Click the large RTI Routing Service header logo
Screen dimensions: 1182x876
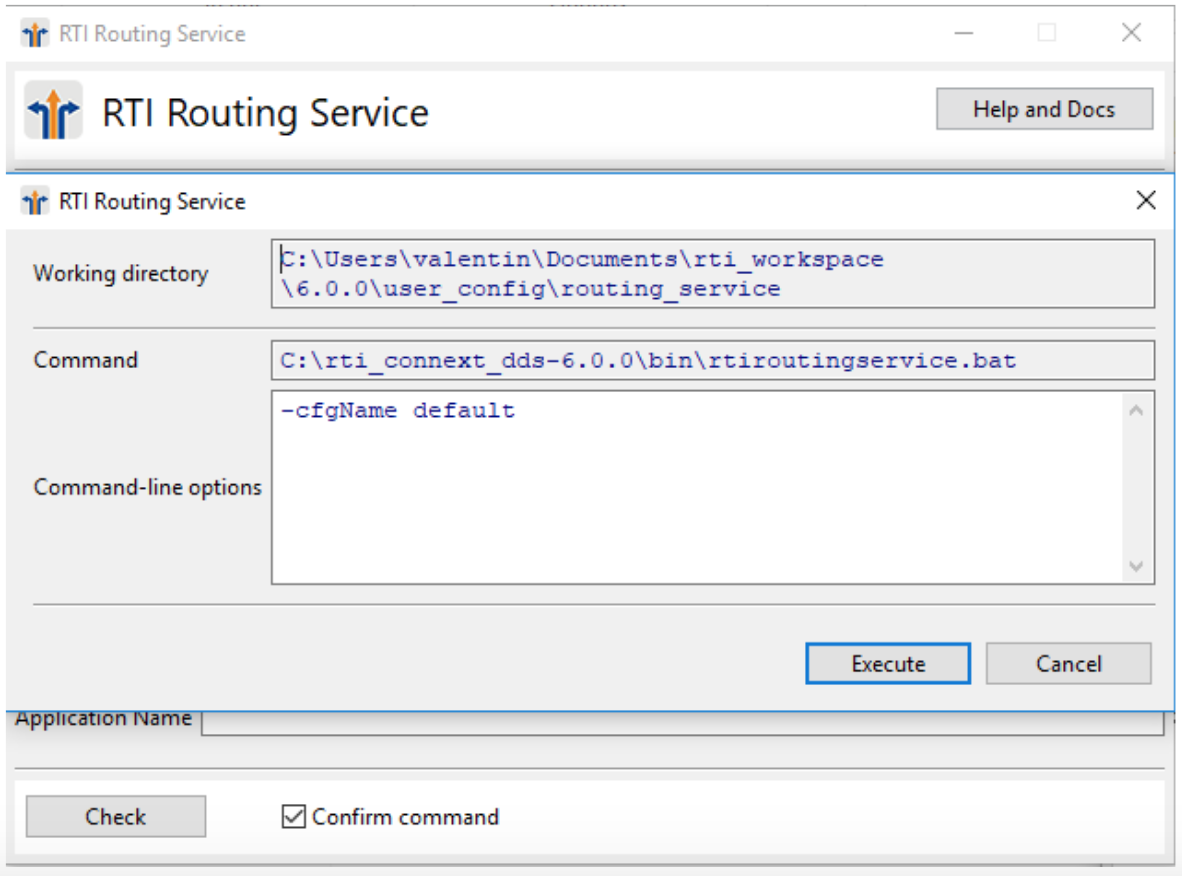tap(53, 111)
